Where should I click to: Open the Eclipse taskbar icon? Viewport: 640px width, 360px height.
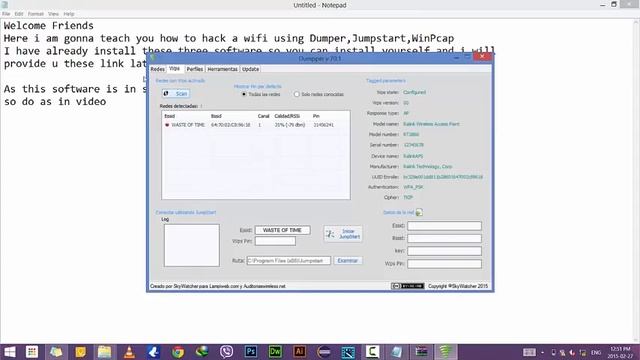tap(324, 352)
